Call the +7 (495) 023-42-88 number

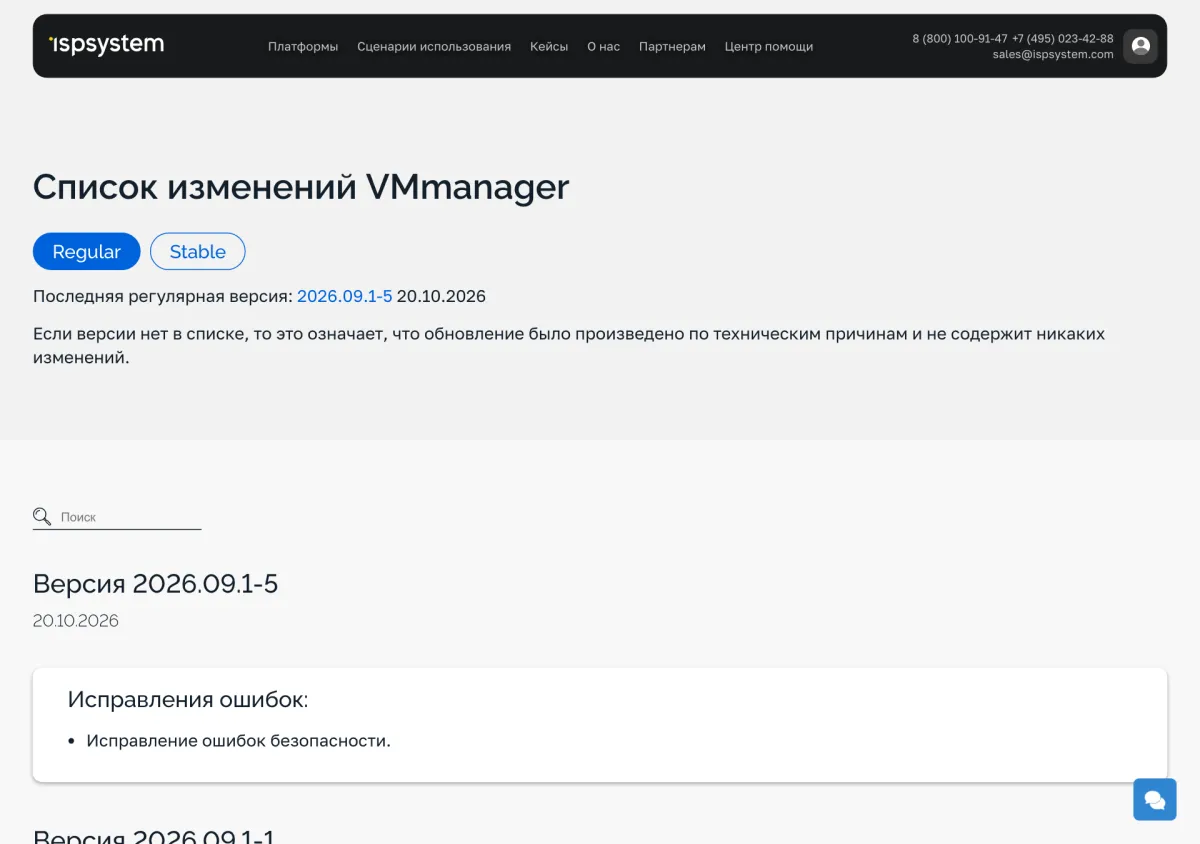click(1063, 39)
